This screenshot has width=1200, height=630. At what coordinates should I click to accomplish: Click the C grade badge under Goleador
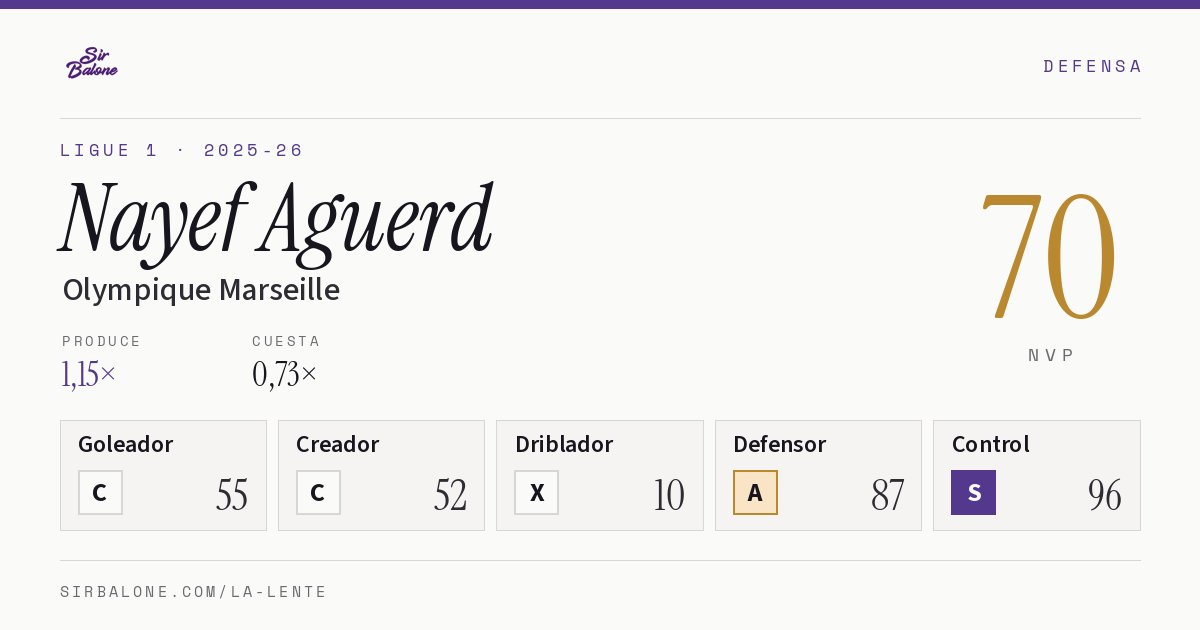click(100, 492)
